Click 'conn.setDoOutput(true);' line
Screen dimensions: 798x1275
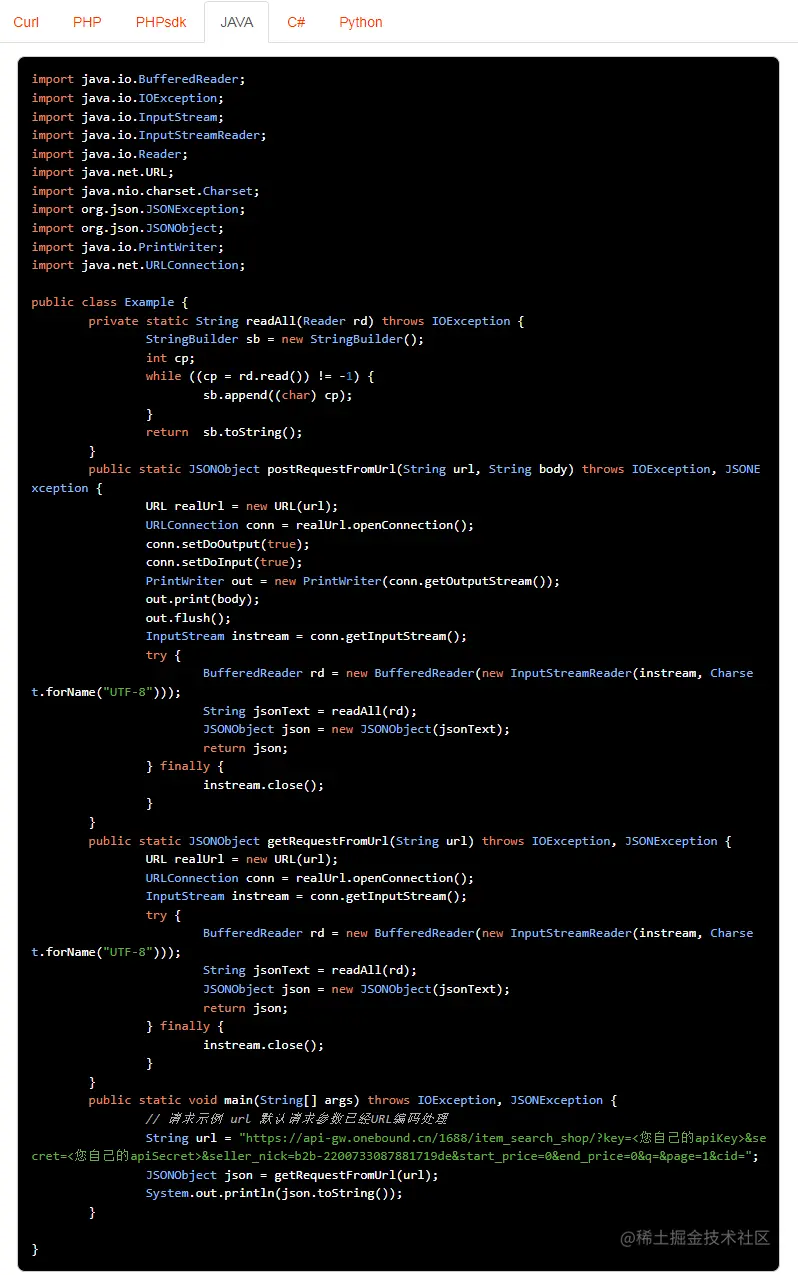coord(228,544)
